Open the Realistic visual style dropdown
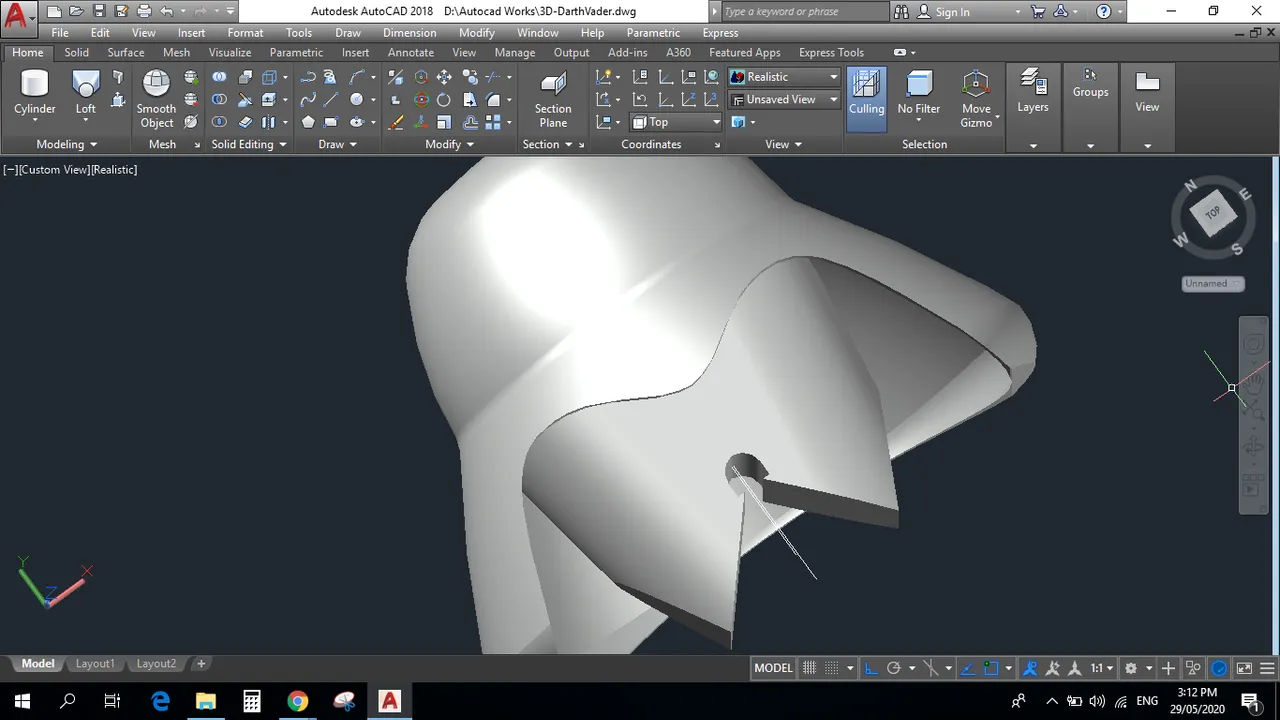 (x=784, y=77)
